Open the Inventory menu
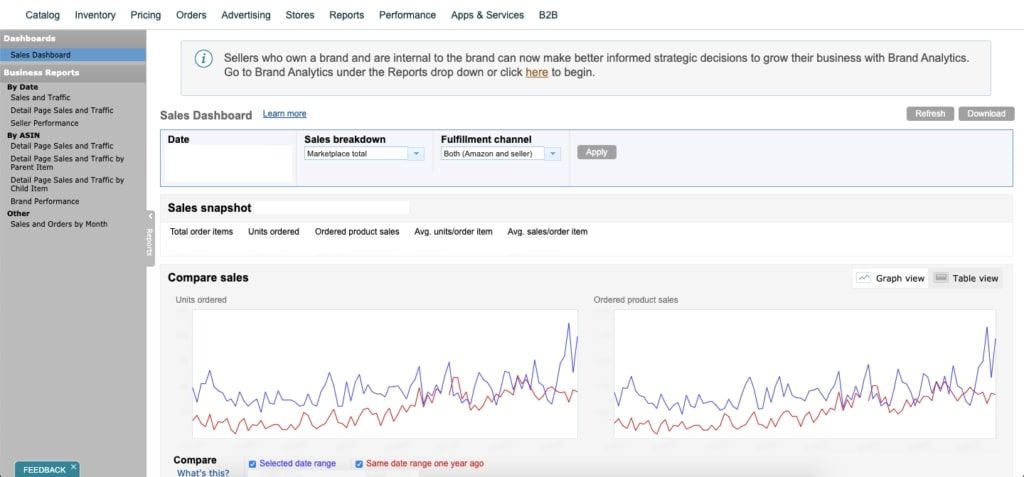Viewport: 1024px width, 477px height. [95, 14]
